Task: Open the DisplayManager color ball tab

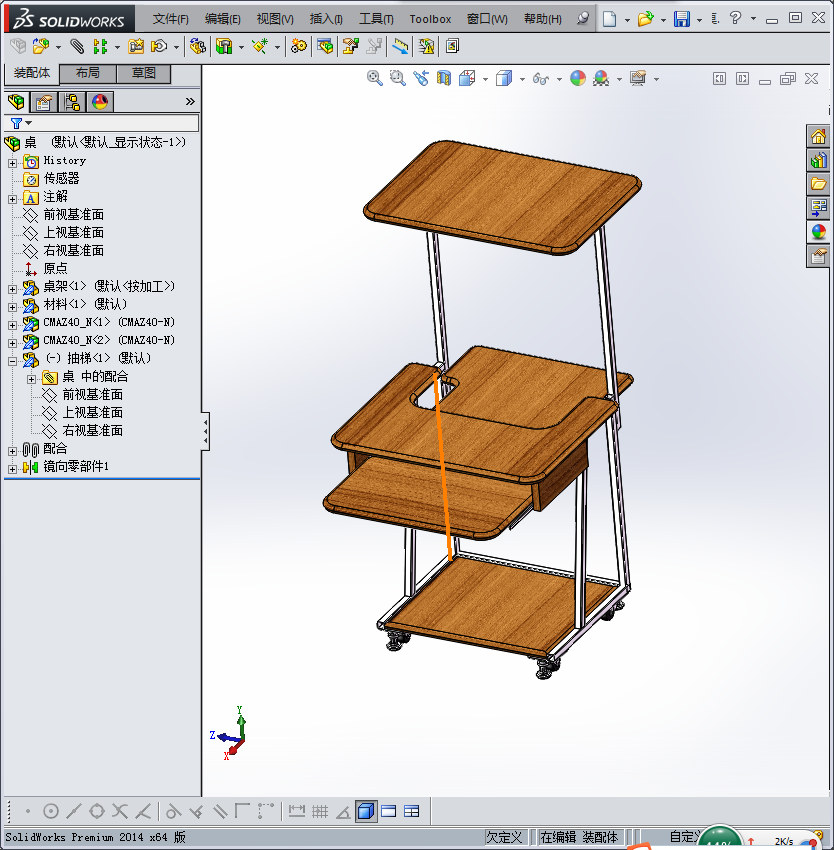Action: point(100,101)
